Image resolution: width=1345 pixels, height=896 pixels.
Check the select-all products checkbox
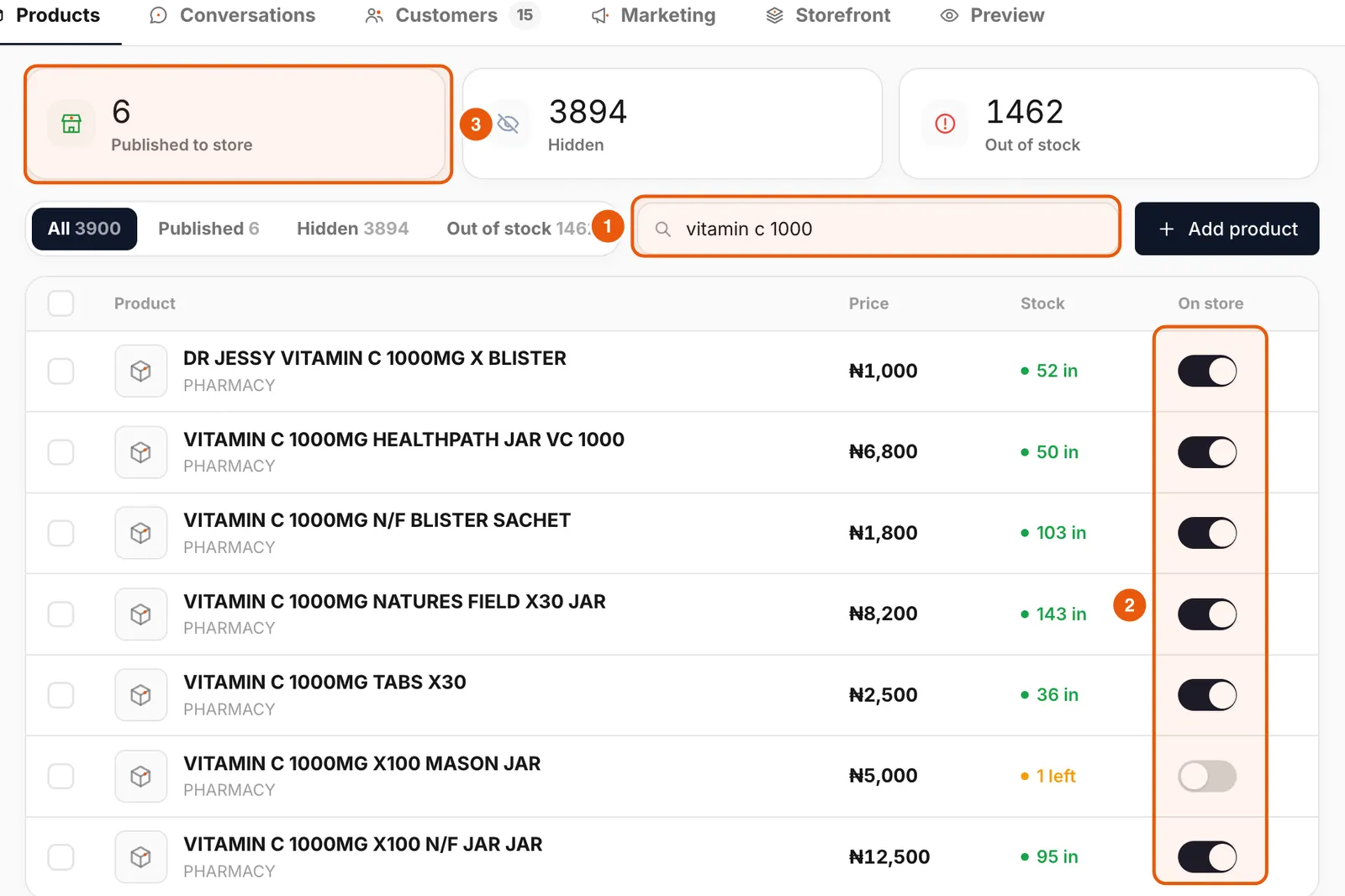[61, 303]
